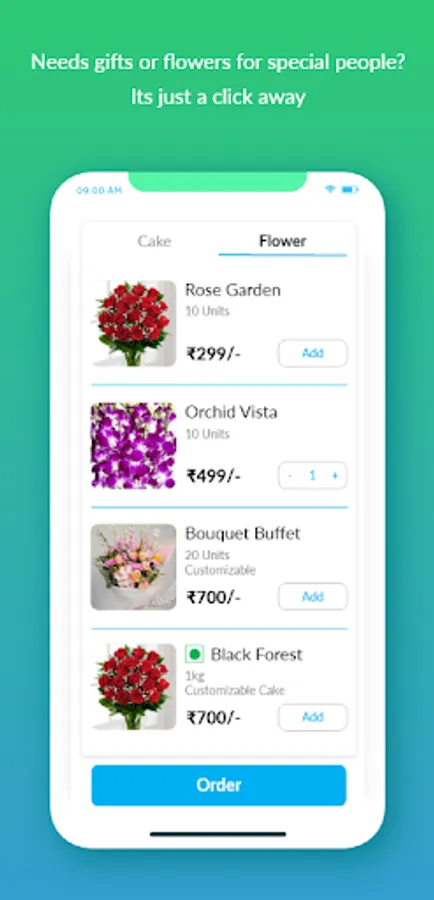Select the Bouquet Buffet product title

242,534
